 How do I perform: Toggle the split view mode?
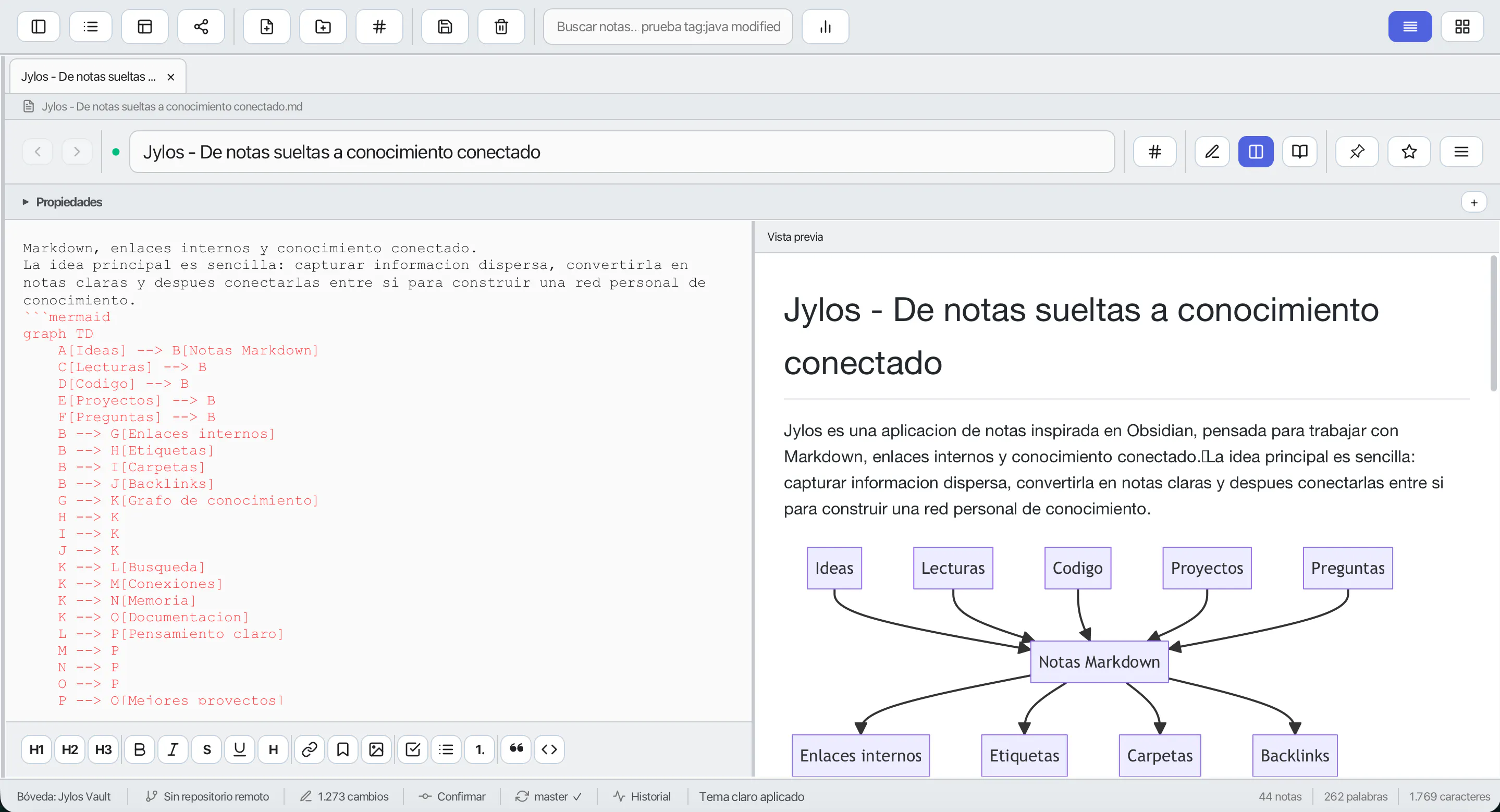coord(1256,152)
